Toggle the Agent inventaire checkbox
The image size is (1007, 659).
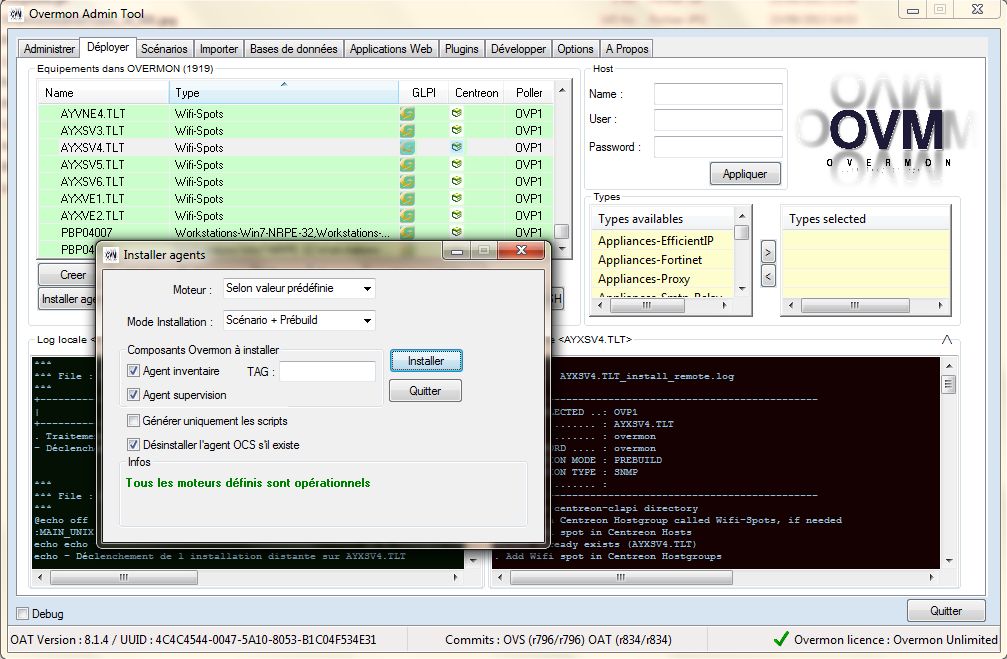pyautogui.click(x=133, y=371)
